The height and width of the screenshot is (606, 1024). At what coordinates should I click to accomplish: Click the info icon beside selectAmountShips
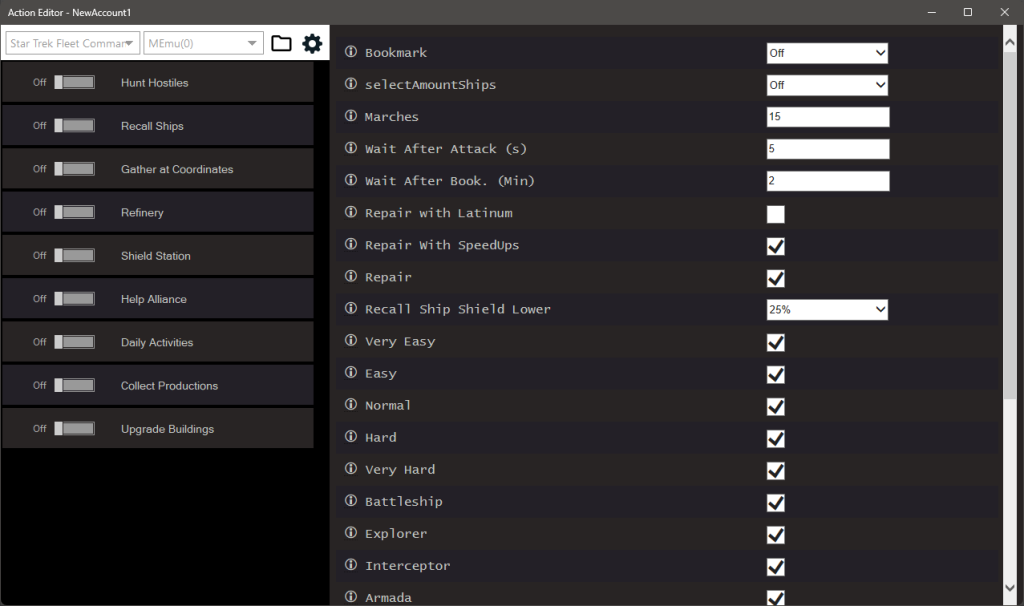pos(348,84)
